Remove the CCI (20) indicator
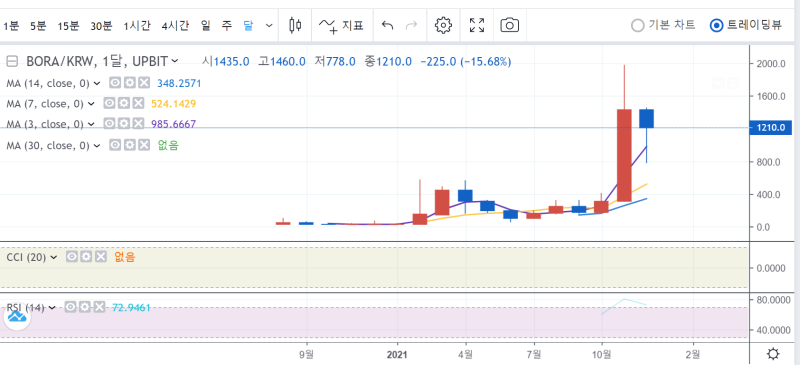Image resolution: width=800 pixels, height=365 pixels. tap(101, 257)
